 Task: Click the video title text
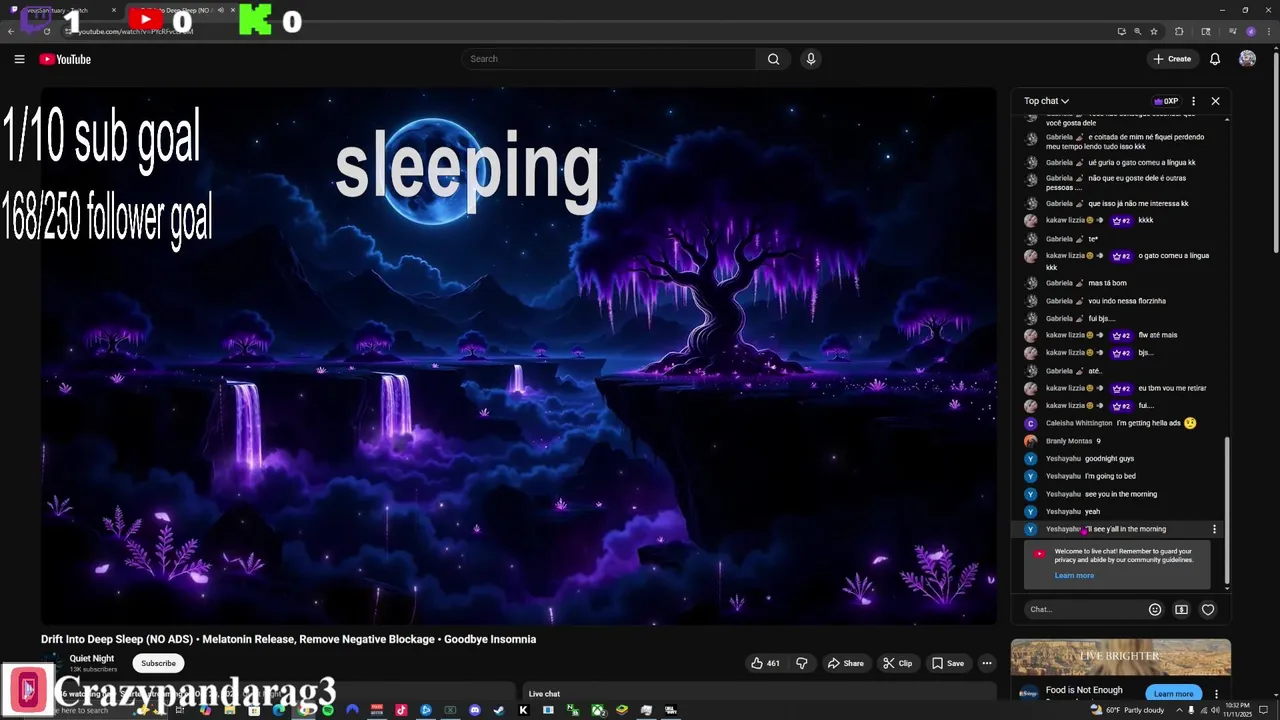[x=288, y=639]
